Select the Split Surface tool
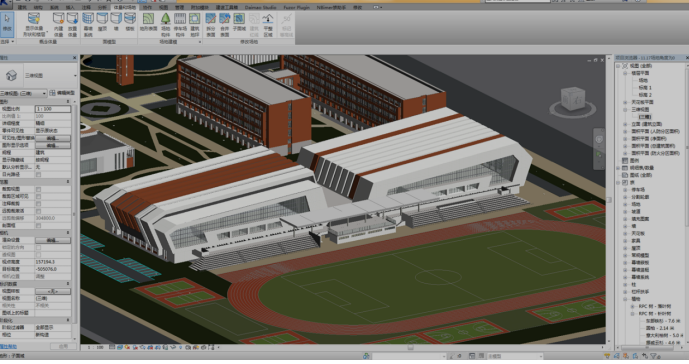This screenshot has height=364, width=689. [211, 24]
